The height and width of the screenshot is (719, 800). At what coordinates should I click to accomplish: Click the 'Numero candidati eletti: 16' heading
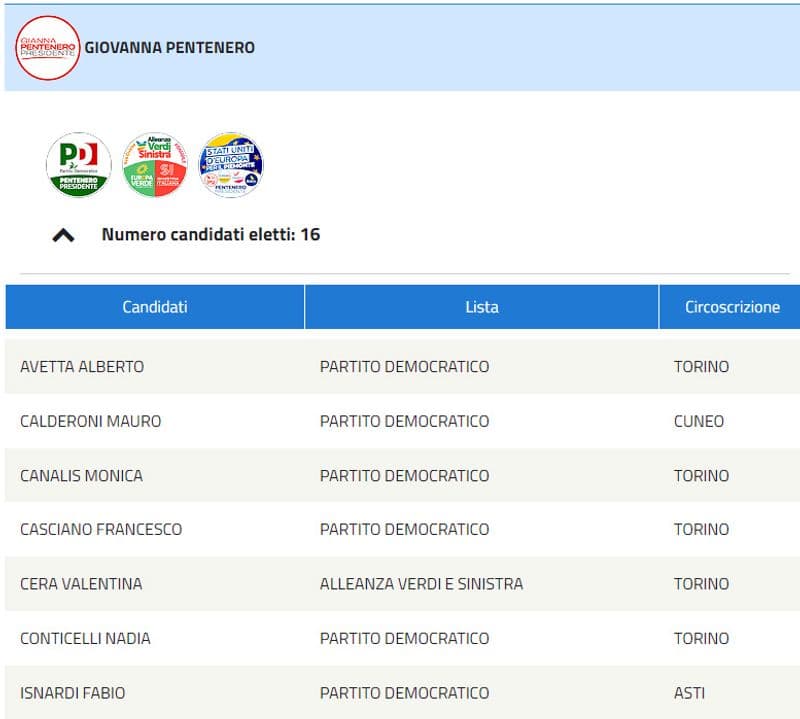[x=213, y=234]
